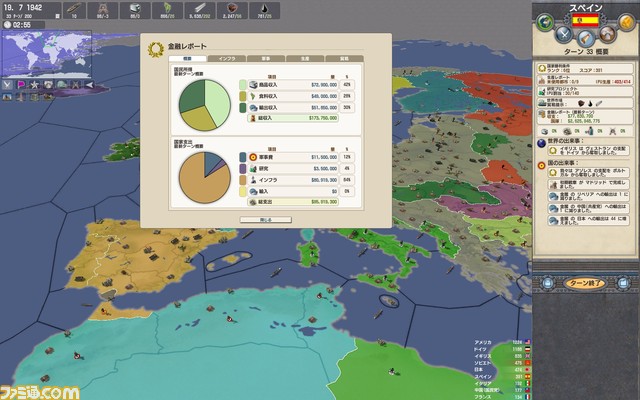The height and width of the screenshot is (400, 640).
Task: Click the Spanish flag emblem
Action: 585,20
